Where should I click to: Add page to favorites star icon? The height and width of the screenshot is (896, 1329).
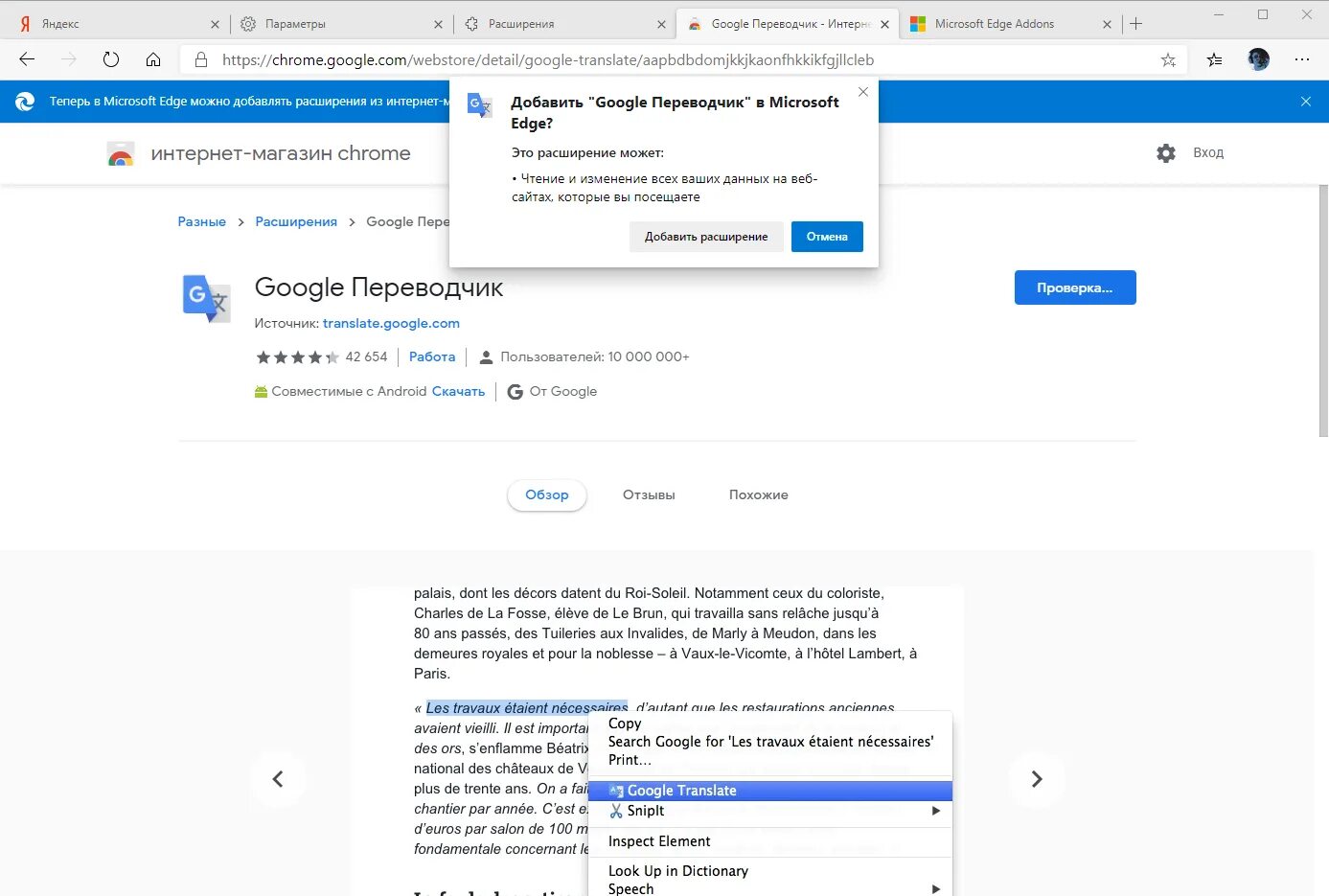[1168, 59]
